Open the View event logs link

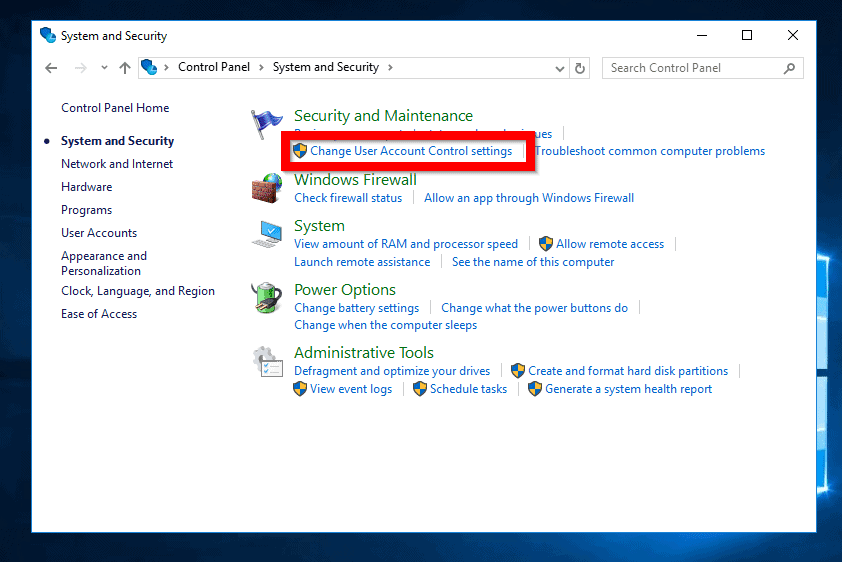pos(351,389)
